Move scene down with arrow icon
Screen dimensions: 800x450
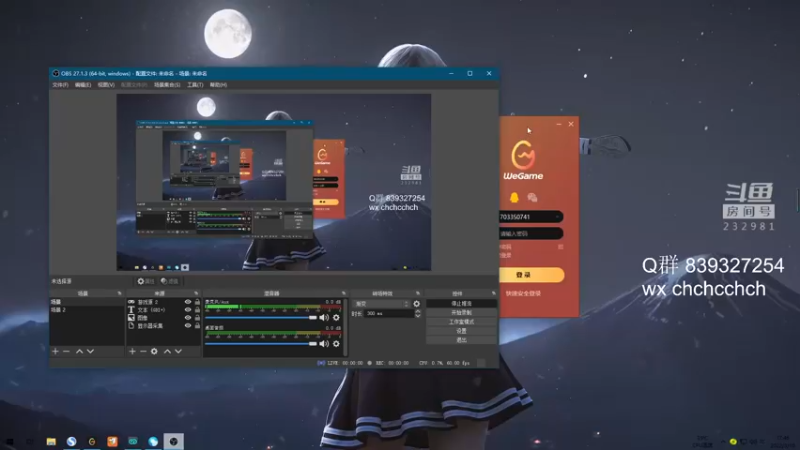(x=90, y=351)
